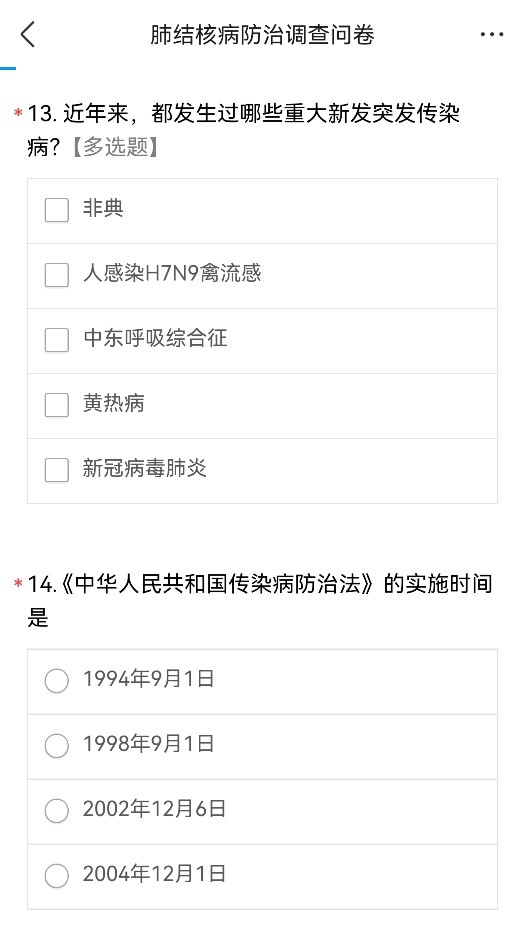Check the 非典 checkbox
Viewport: 525px width, 934px height.
(57, 210)
